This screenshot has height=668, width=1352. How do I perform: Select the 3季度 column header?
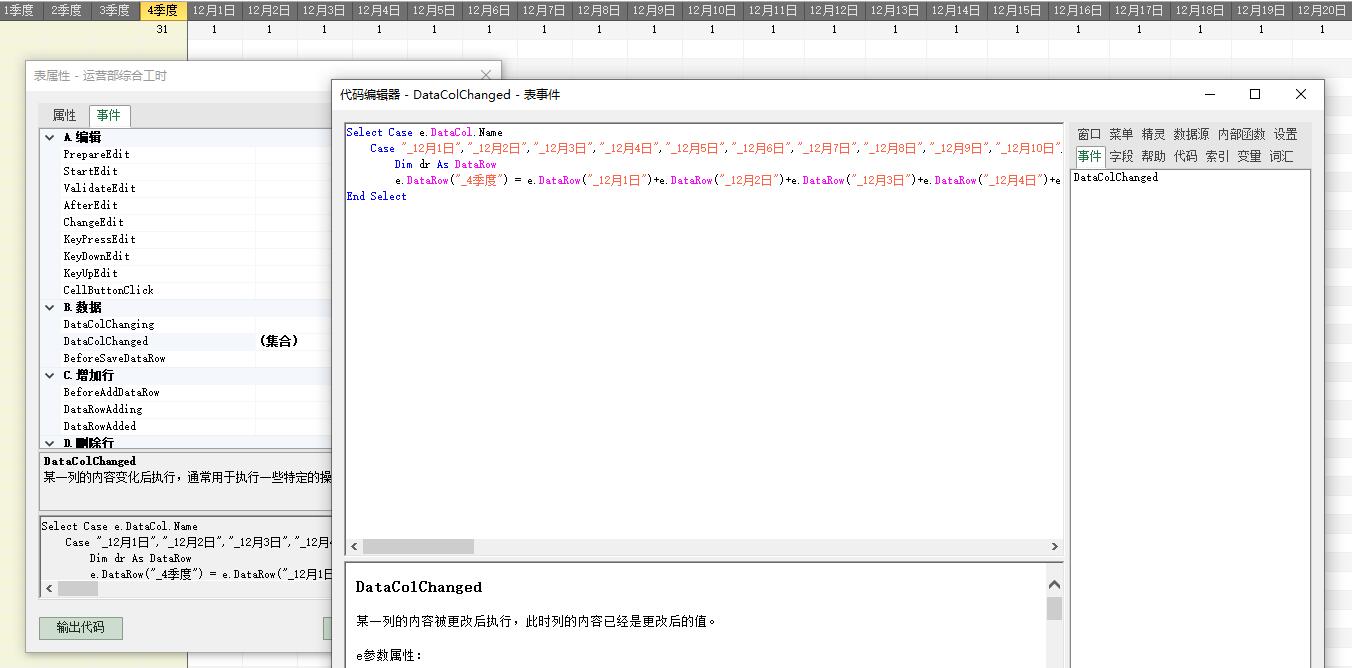point(114,10)
